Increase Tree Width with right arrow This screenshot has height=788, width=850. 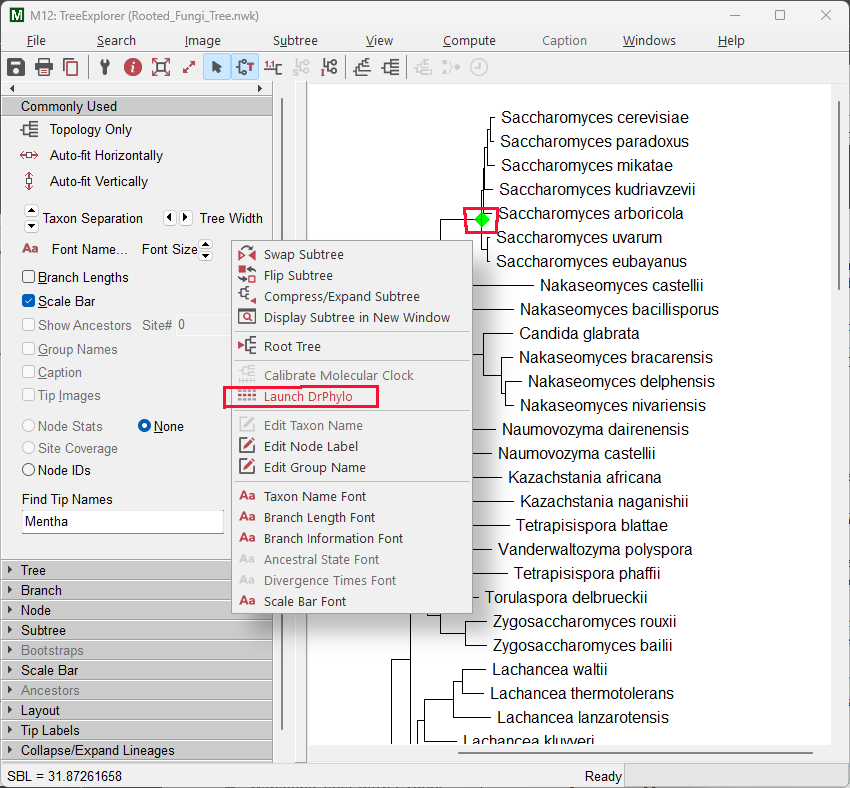pyautogui.click(x=186, y=218)
